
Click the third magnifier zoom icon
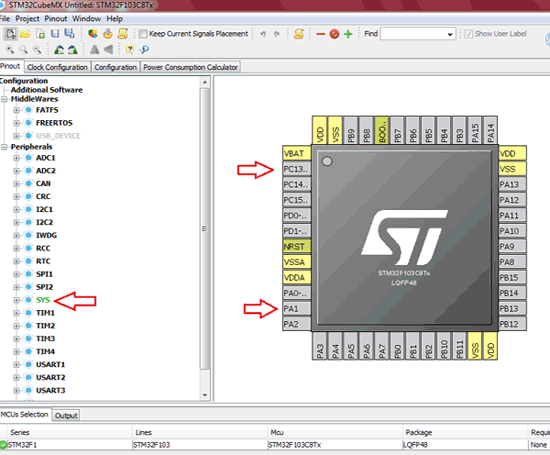[37, 49]
